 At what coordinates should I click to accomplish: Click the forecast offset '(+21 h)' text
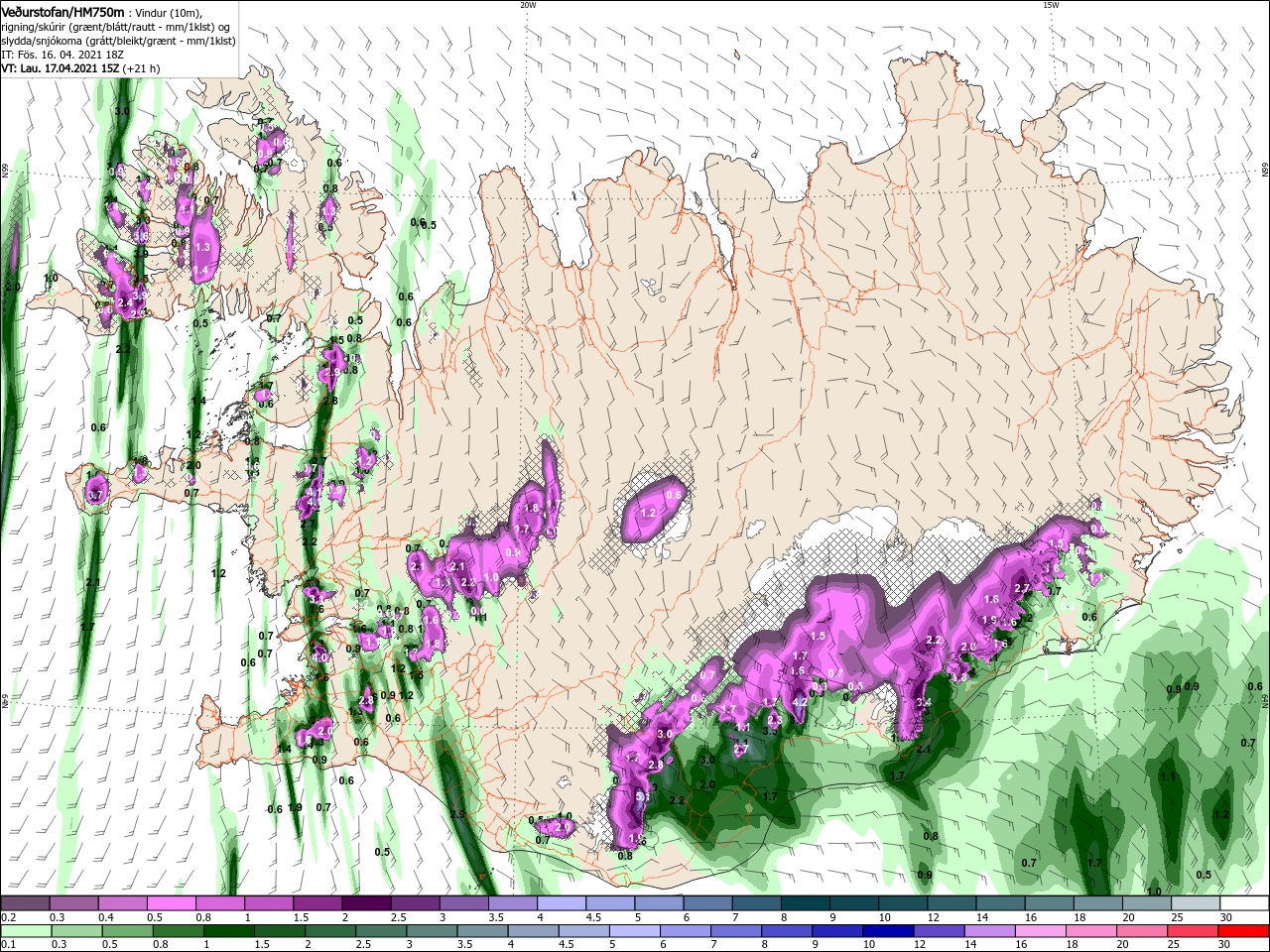coord(142,69)
